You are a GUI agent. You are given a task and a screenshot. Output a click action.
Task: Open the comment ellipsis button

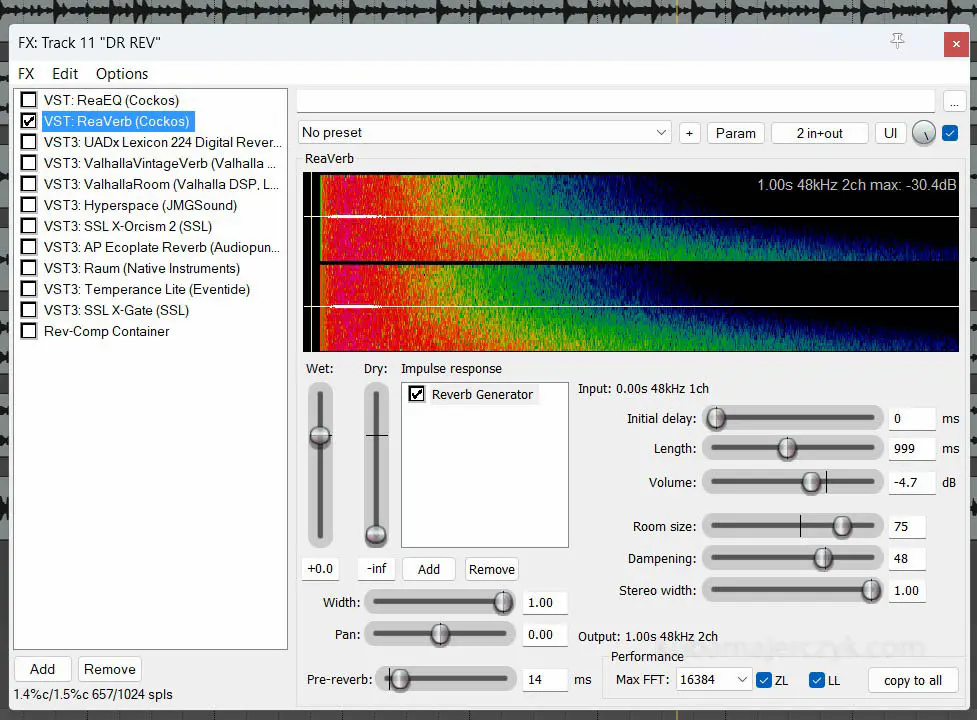coord(954,101)
